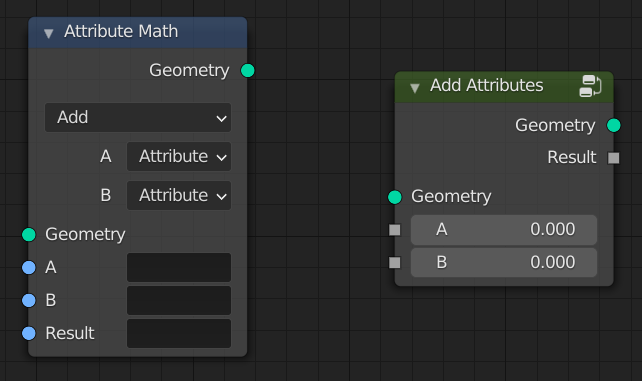Click B attribute name text field

[x=179, y=300]
